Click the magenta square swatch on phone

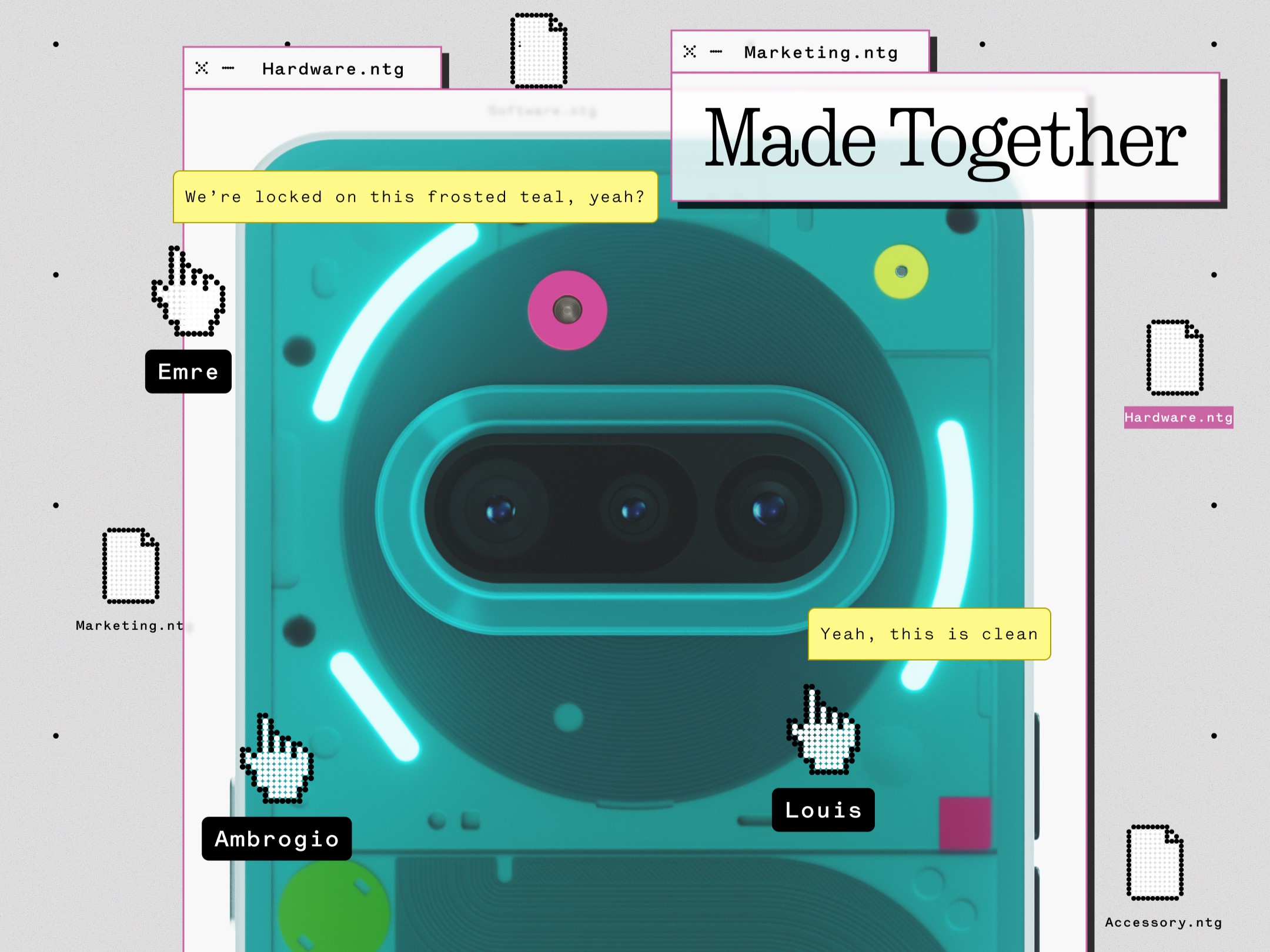point(965,823)
